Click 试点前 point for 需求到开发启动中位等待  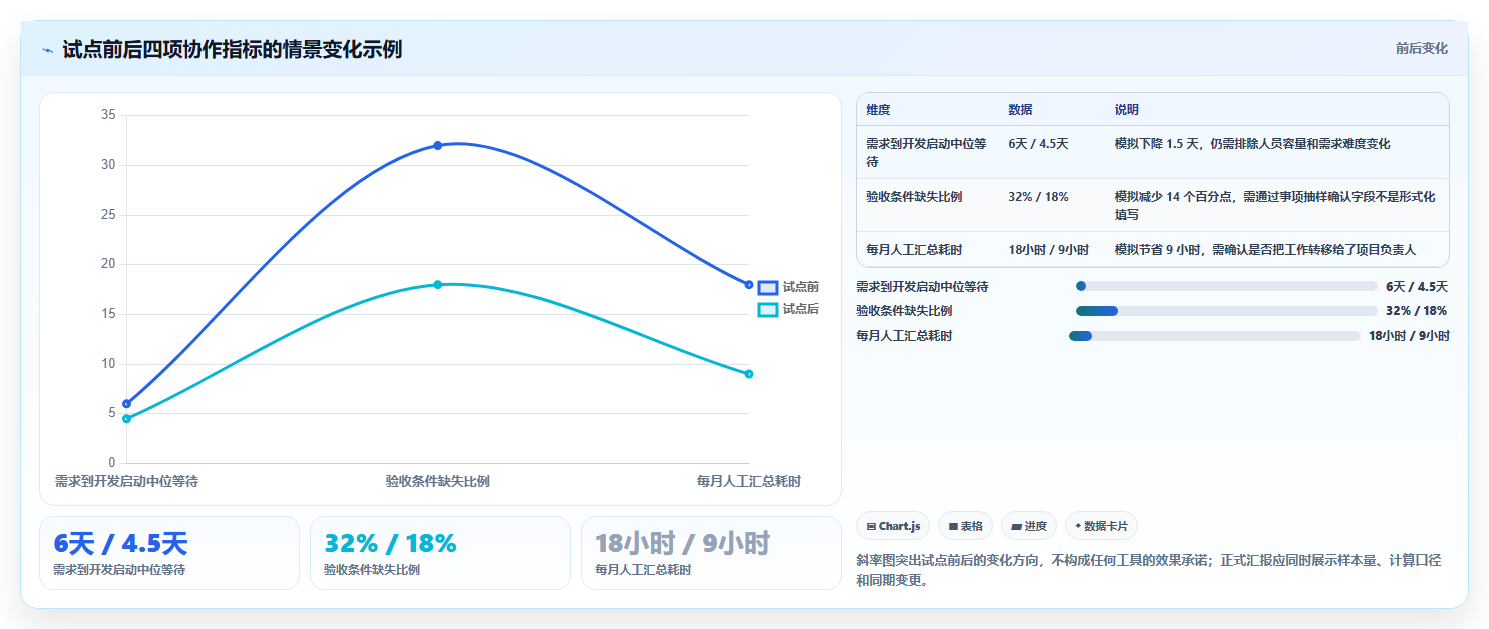[126, 404]
